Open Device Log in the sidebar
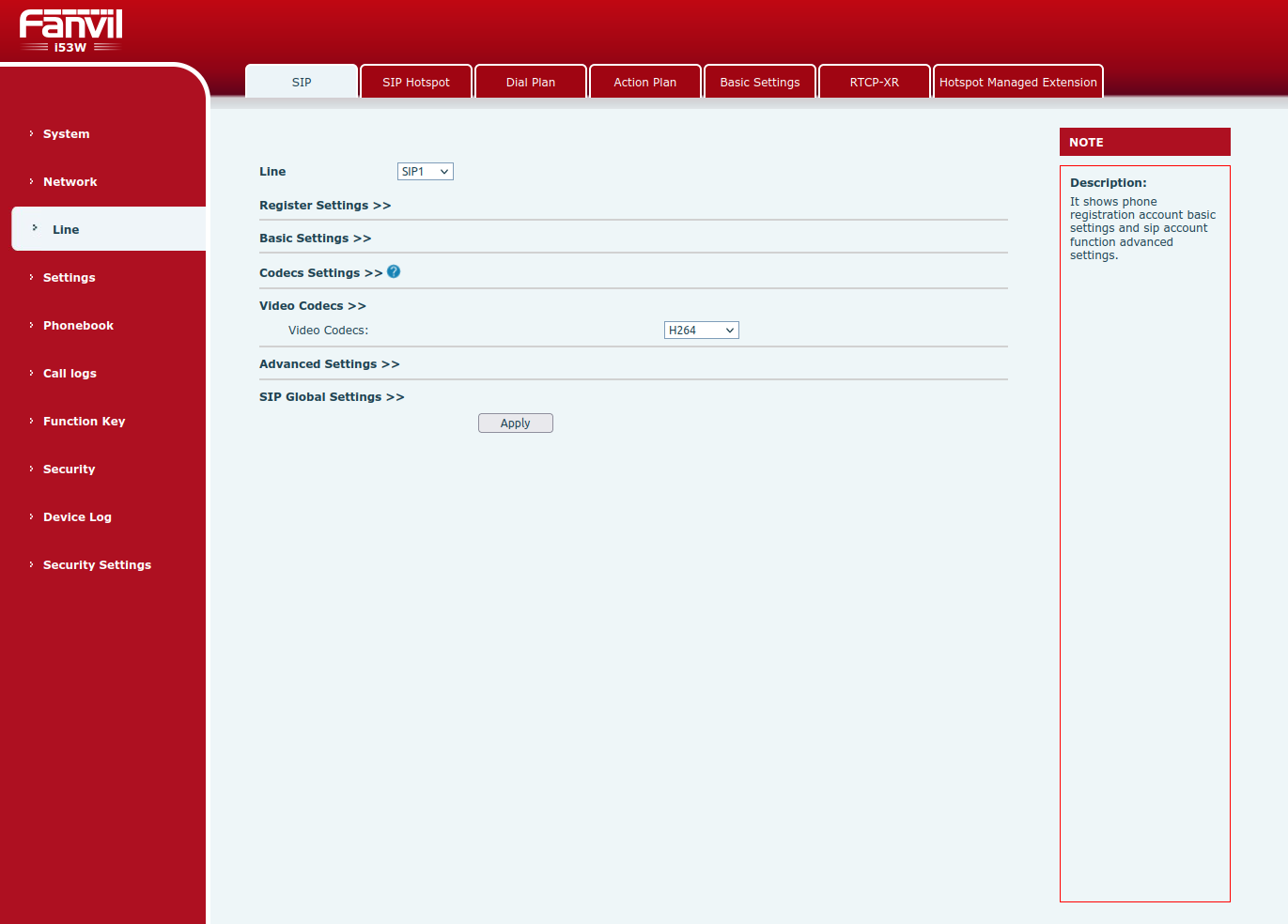 77,517
